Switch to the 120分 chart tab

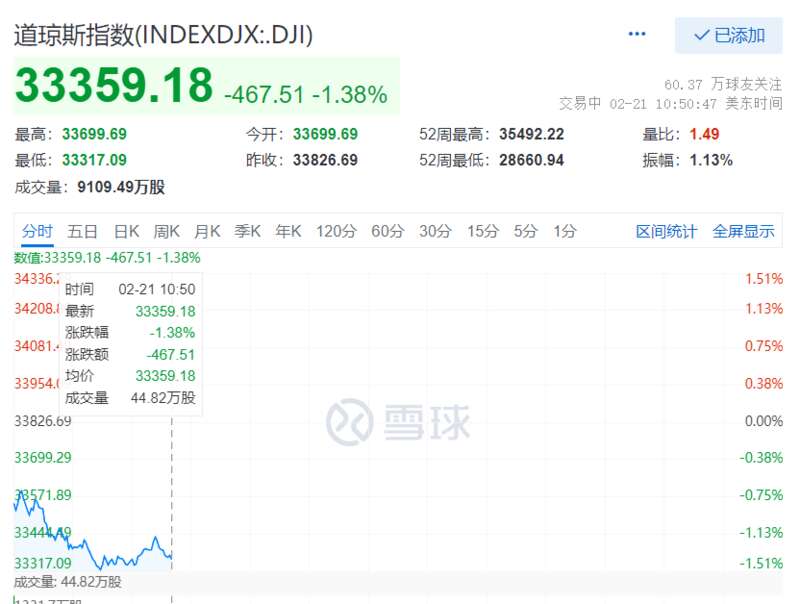pos(336,232)
